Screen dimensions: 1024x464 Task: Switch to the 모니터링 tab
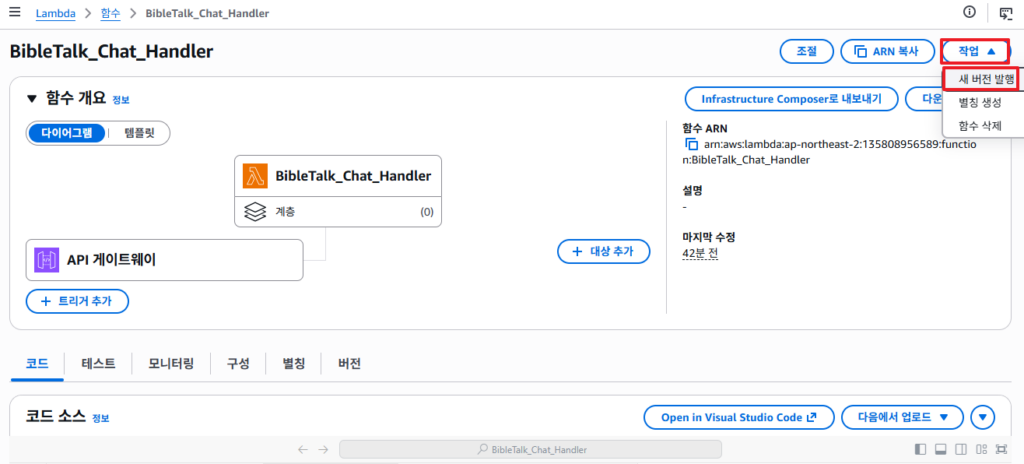click(x=171, y=364)
